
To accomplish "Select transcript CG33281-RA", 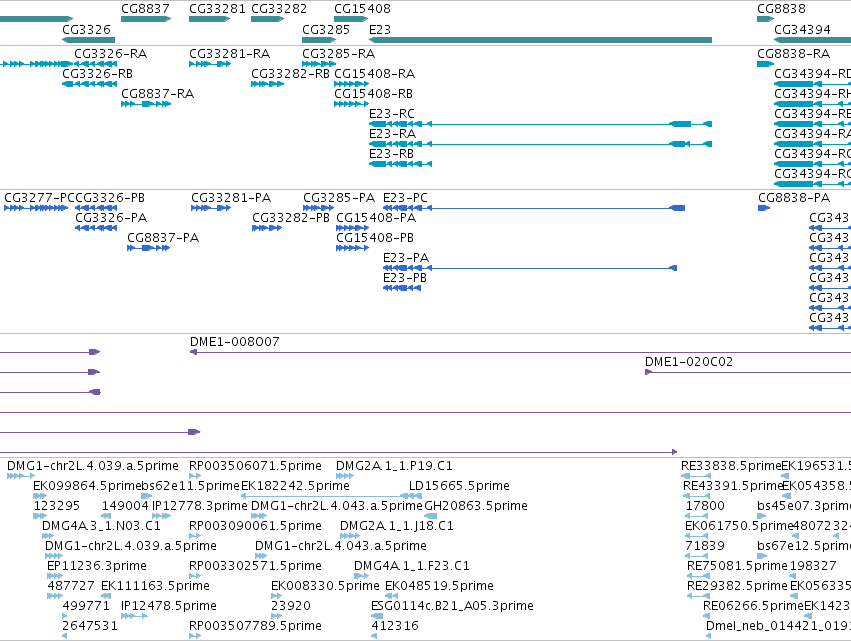I will (x=210, y=64).
